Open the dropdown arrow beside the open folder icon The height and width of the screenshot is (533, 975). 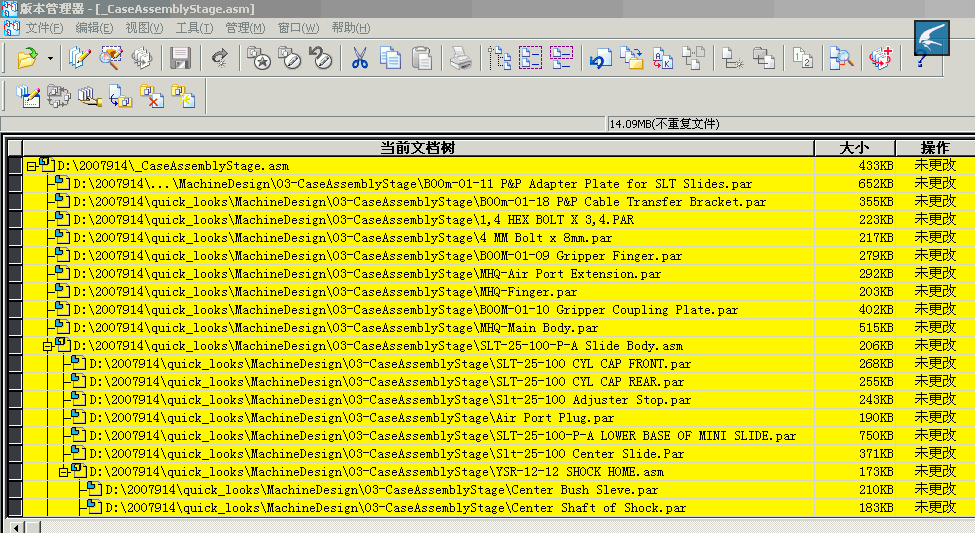click(50, 59)
